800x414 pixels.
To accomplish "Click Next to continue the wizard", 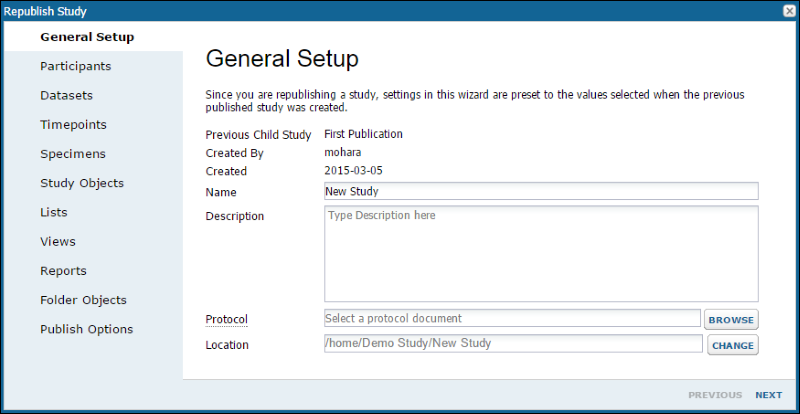I will 768,395.
